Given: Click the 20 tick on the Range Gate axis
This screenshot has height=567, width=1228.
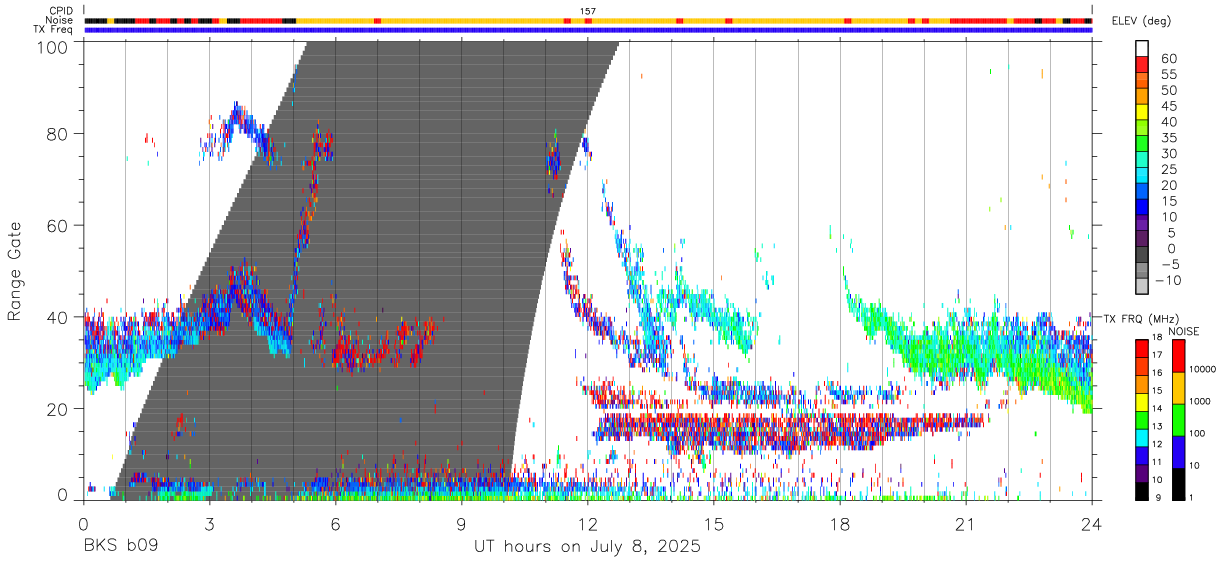Looking at the screenshot, I should click(57, 409).
